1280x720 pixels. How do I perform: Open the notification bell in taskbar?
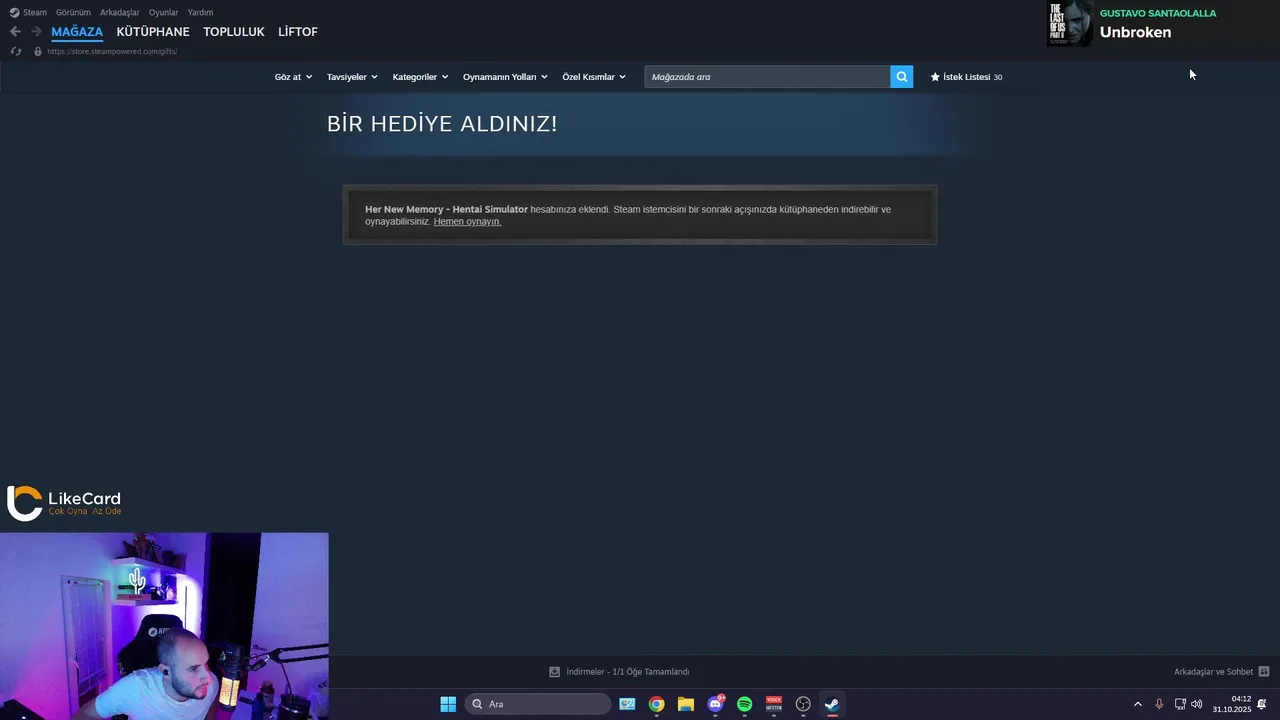[1262, 704]
